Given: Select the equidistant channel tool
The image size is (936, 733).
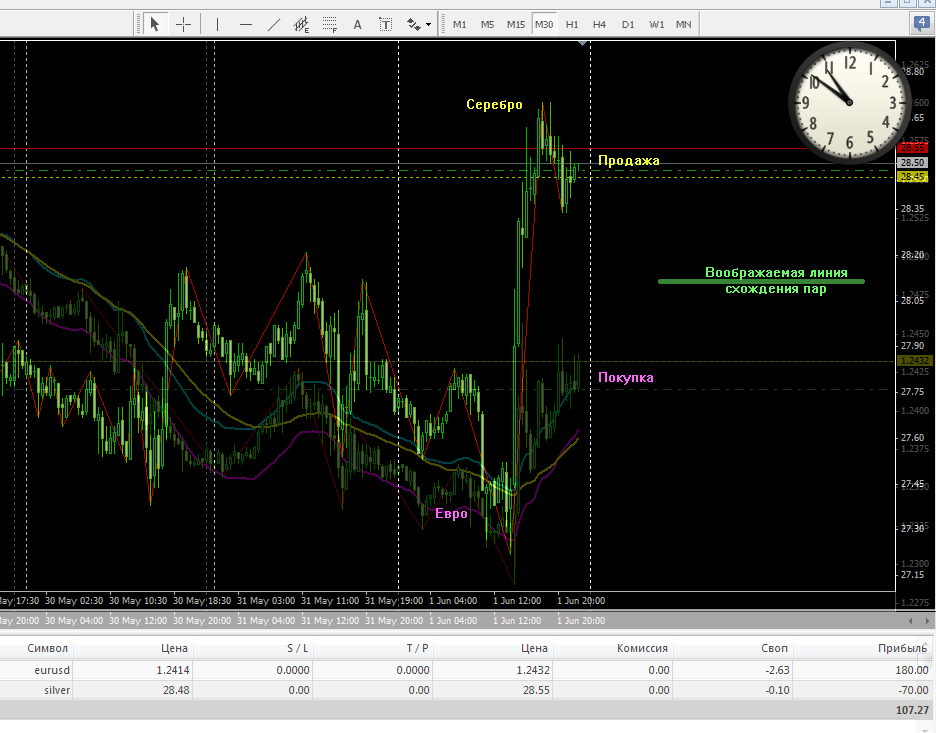Looking at the screenshot, I should pyautogui.click(x=301, y=24).
